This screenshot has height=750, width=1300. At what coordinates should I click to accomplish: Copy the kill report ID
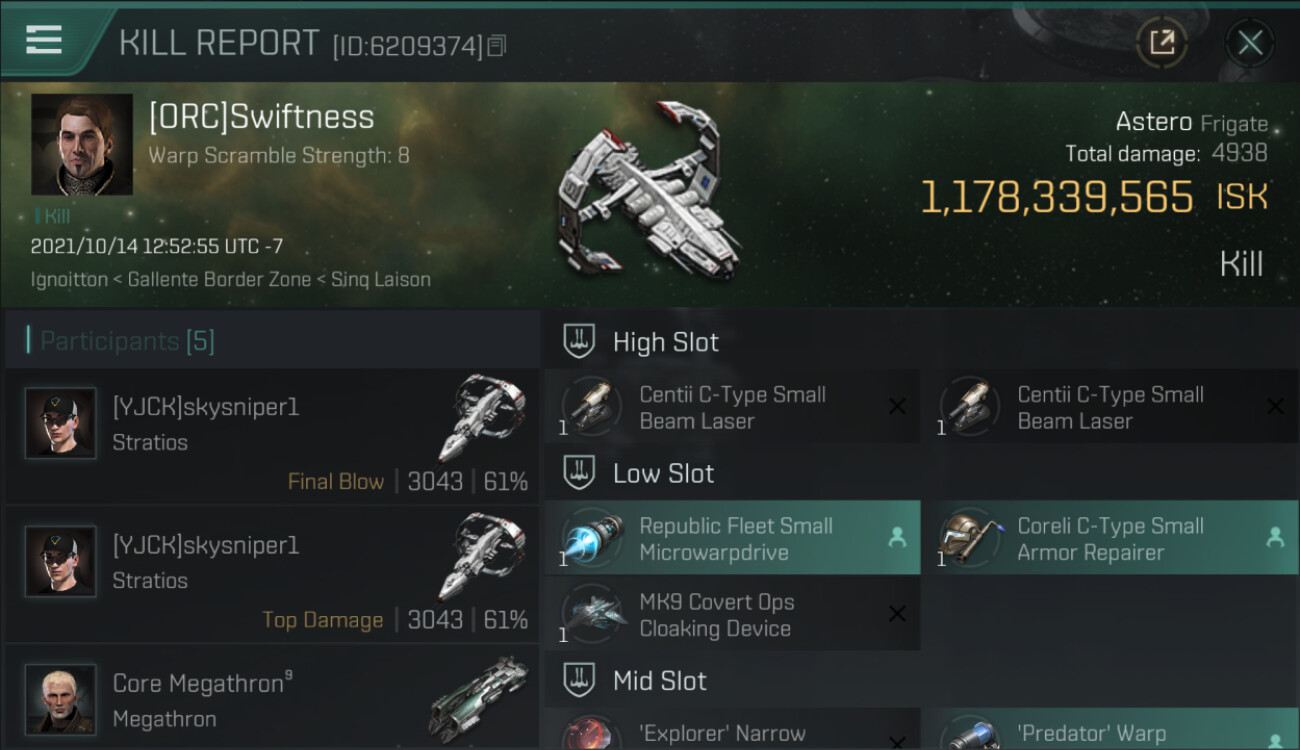[497, 45]
